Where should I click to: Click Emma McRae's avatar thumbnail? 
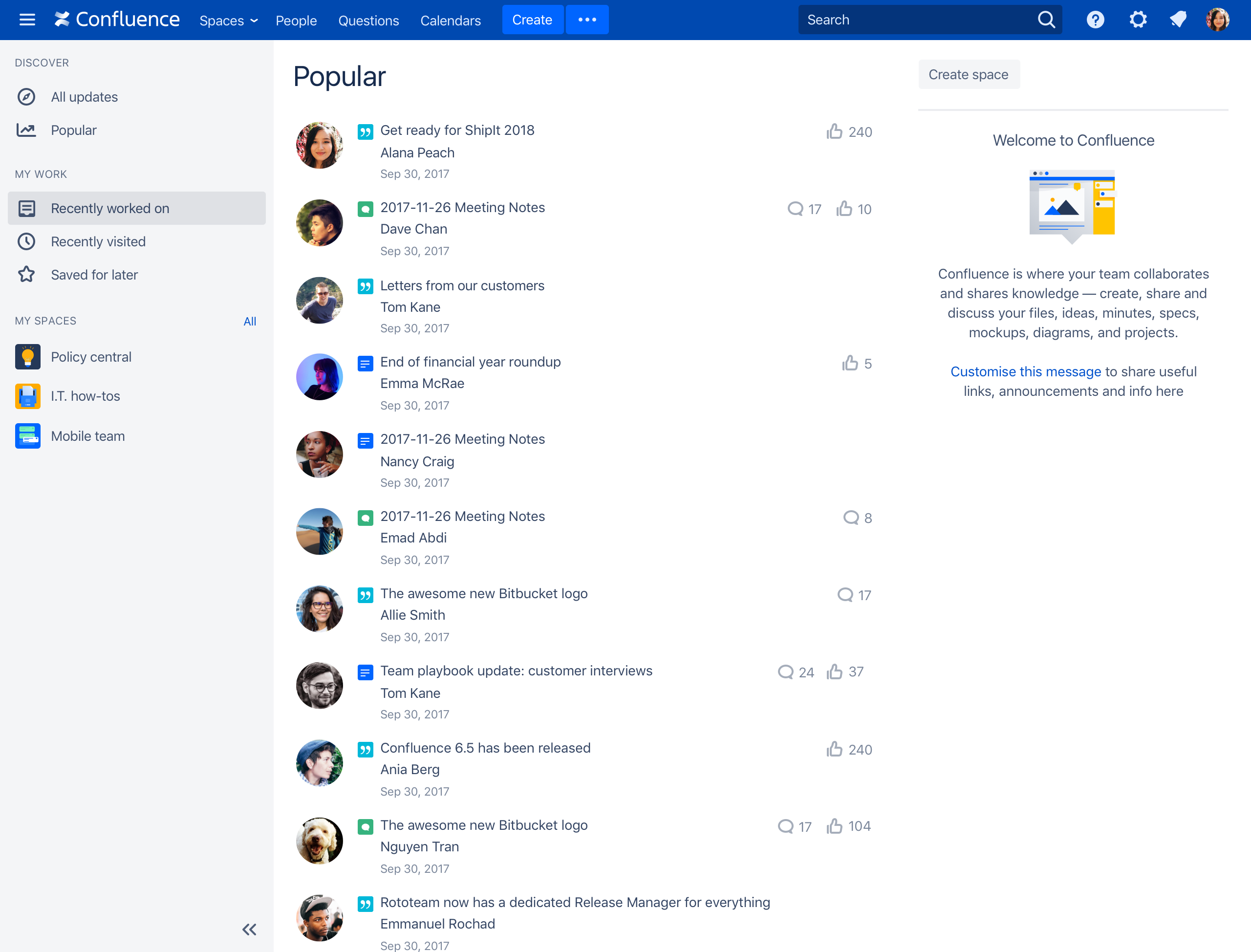point(320,377)
